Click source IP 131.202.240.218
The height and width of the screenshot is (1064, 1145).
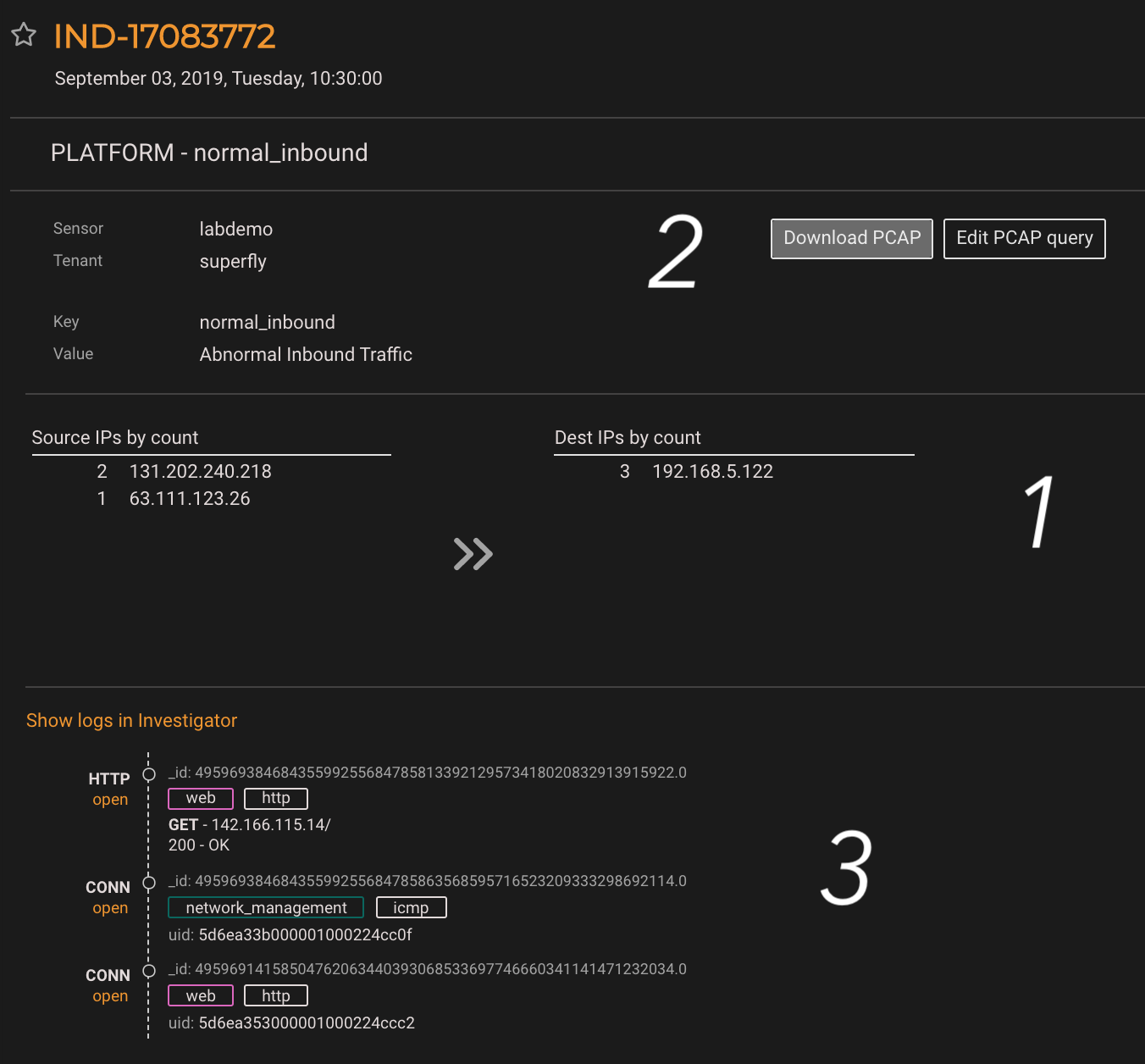click(x=200, y=471)
